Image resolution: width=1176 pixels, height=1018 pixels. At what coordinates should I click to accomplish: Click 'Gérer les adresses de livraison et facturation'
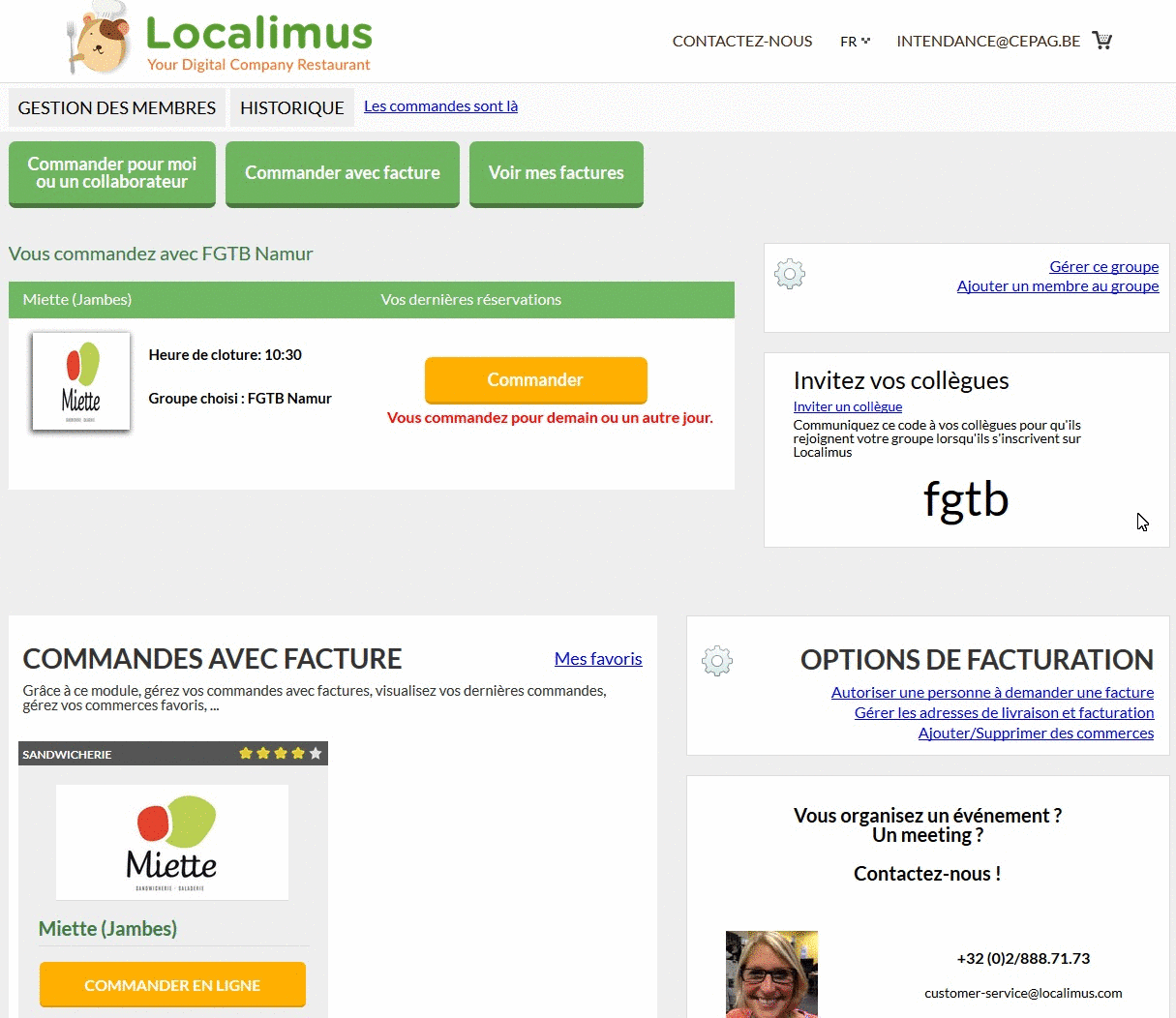pyautogui.click(x=1004, y=713)
